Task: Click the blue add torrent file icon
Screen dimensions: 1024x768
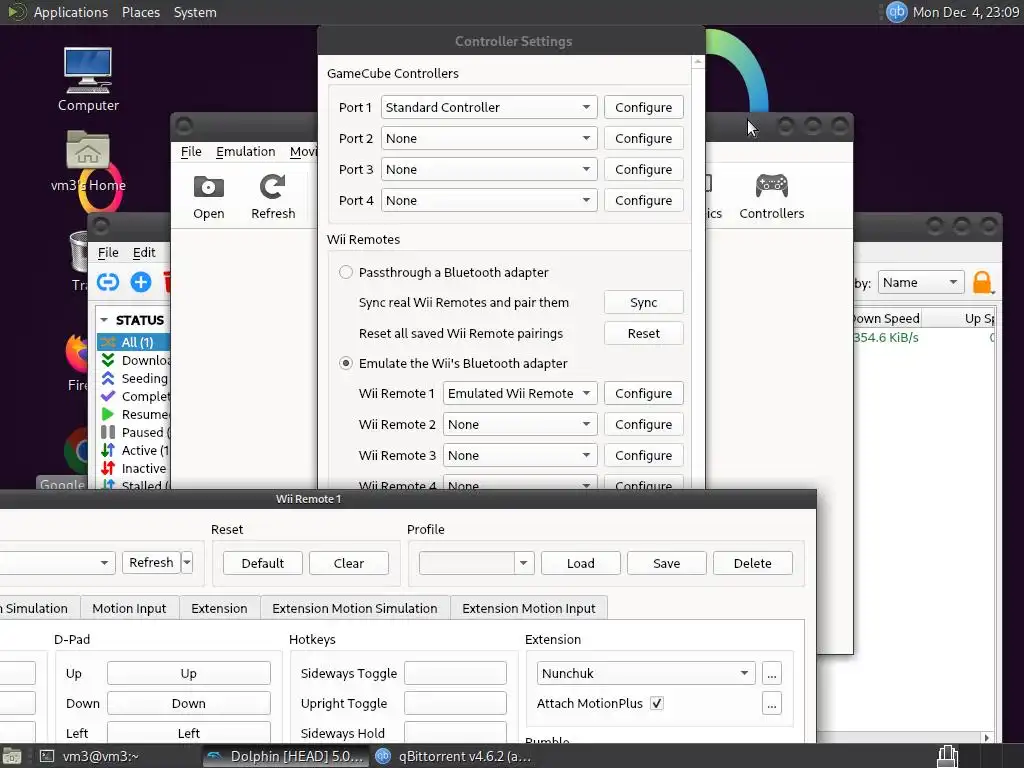Action: pyautogui.click(x=141, y=282)
